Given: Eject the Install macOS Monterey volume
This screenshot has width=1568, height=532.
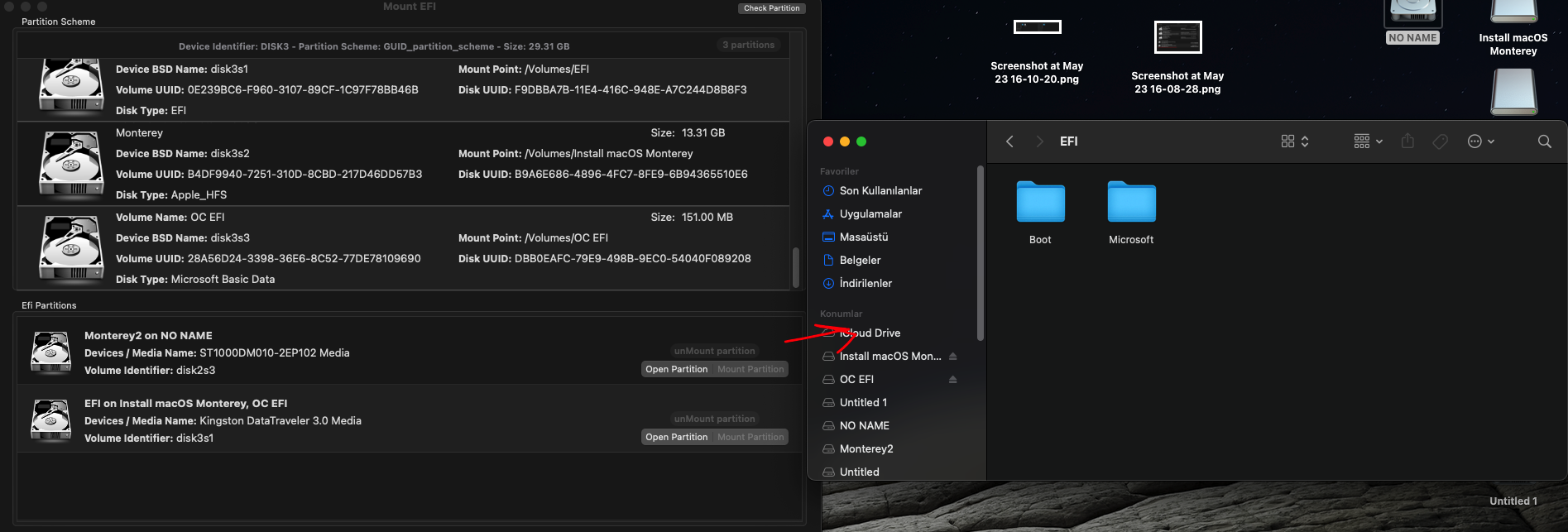Looking at the screenshot, I should pos(952,356).
